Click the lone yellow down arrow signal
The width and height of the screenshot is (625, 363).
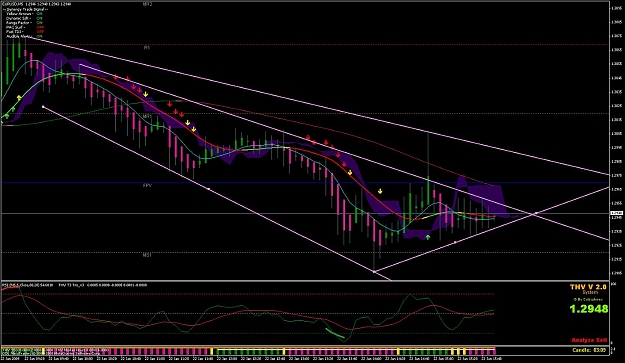[x=380, y=191]
